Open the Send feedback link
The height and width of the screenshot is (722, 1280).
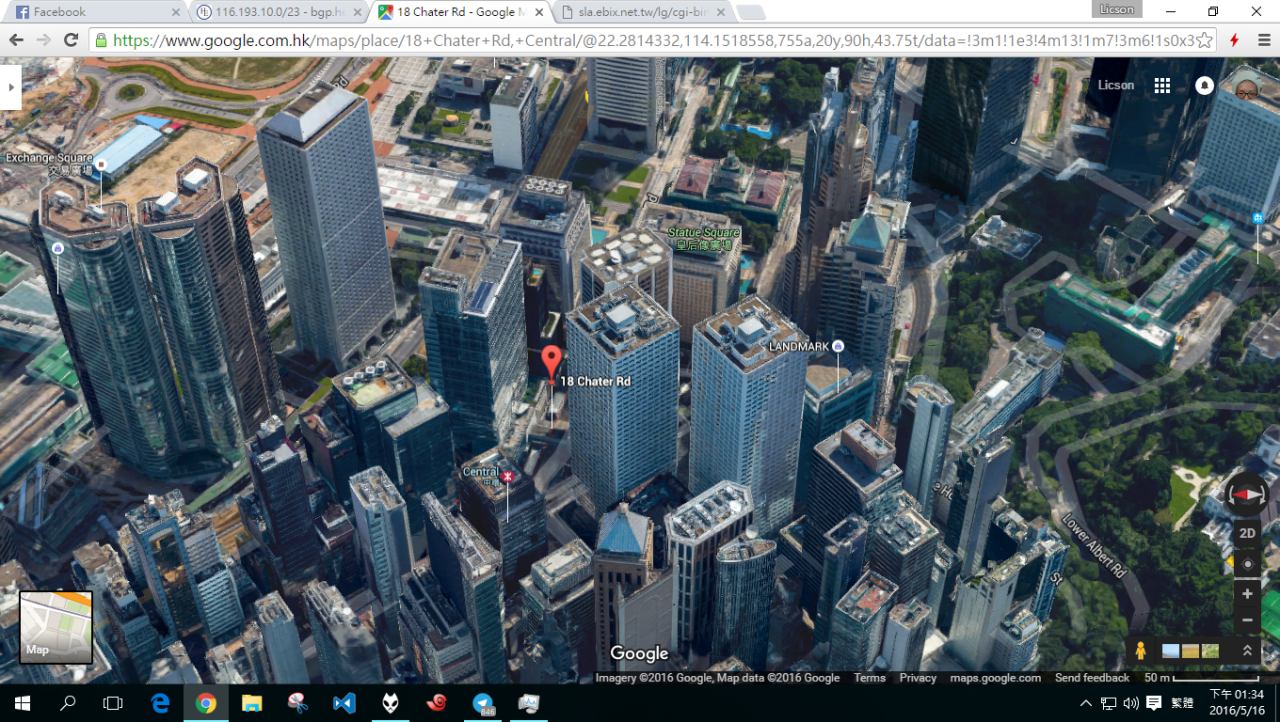pos(1092,678)
